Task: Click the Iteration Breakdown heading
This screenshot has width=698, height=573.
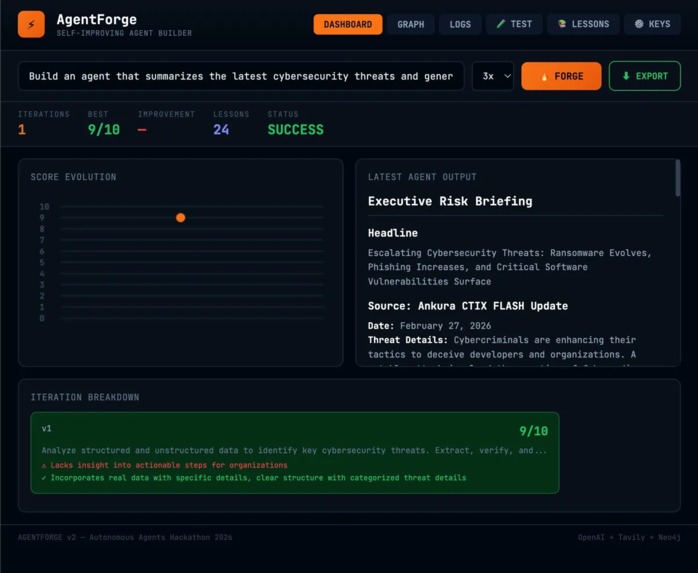Action: [x=85, y=397]
